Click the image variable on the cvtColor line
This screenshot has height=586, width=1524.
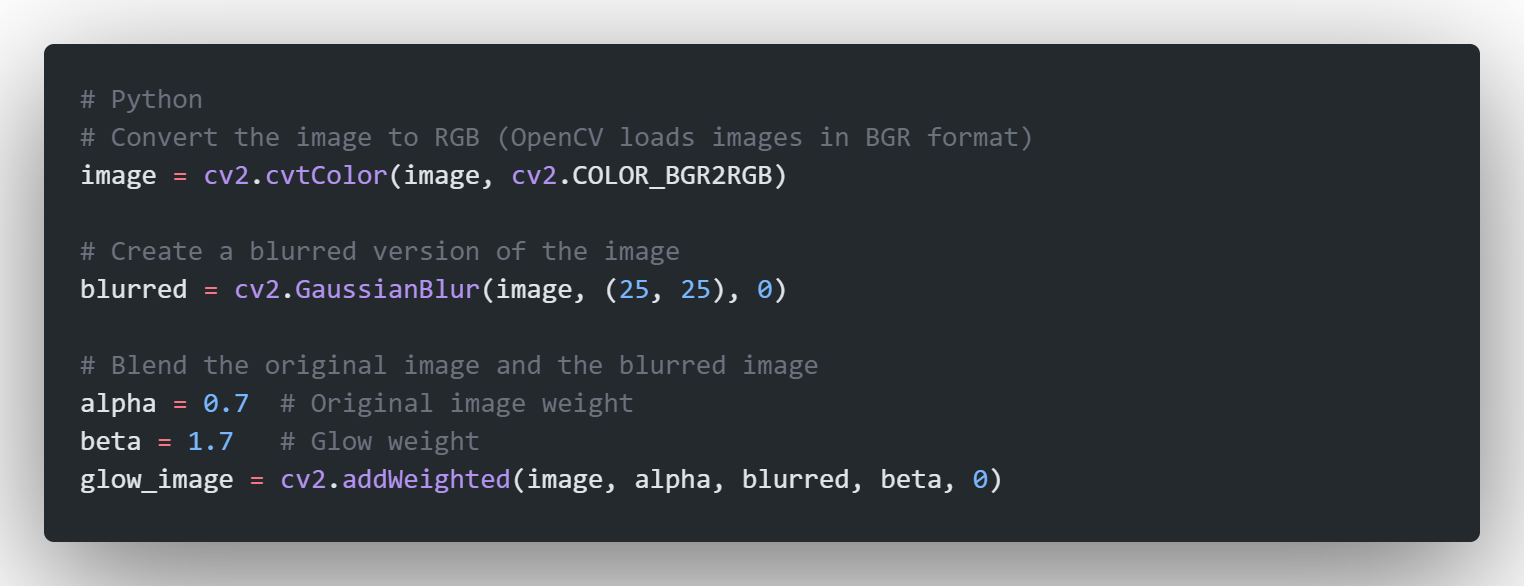[118, 176]
